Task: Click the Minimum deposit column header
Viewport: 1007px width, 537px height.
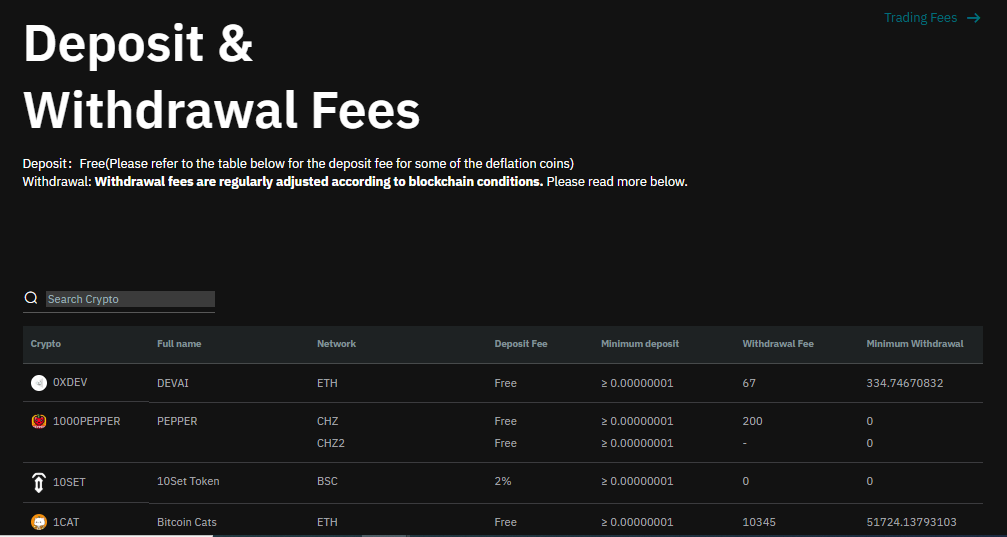Action: pyautogui.click(x=640, y=344)
